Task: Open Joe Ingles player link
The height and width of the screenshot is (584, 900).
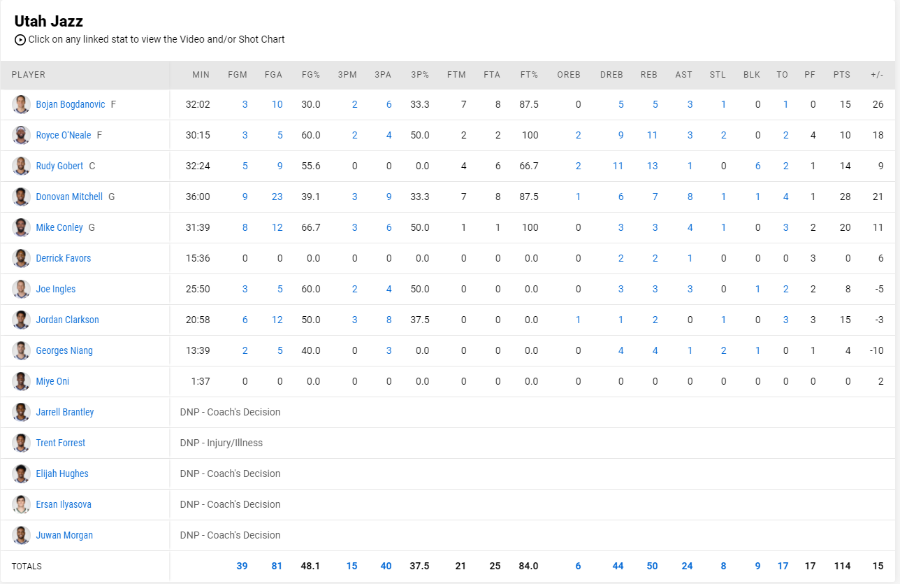Action: coord(56,289)
